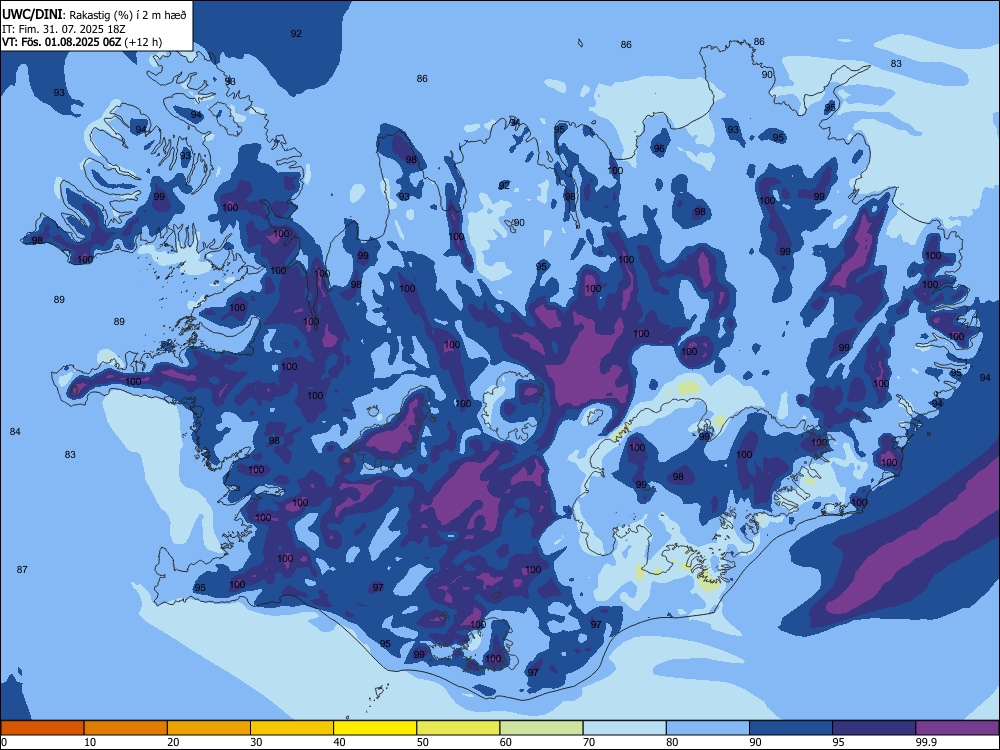
Task: Click the "VT: Fös. 01.08.2025 06Z" line
Action: coord(61,42)
